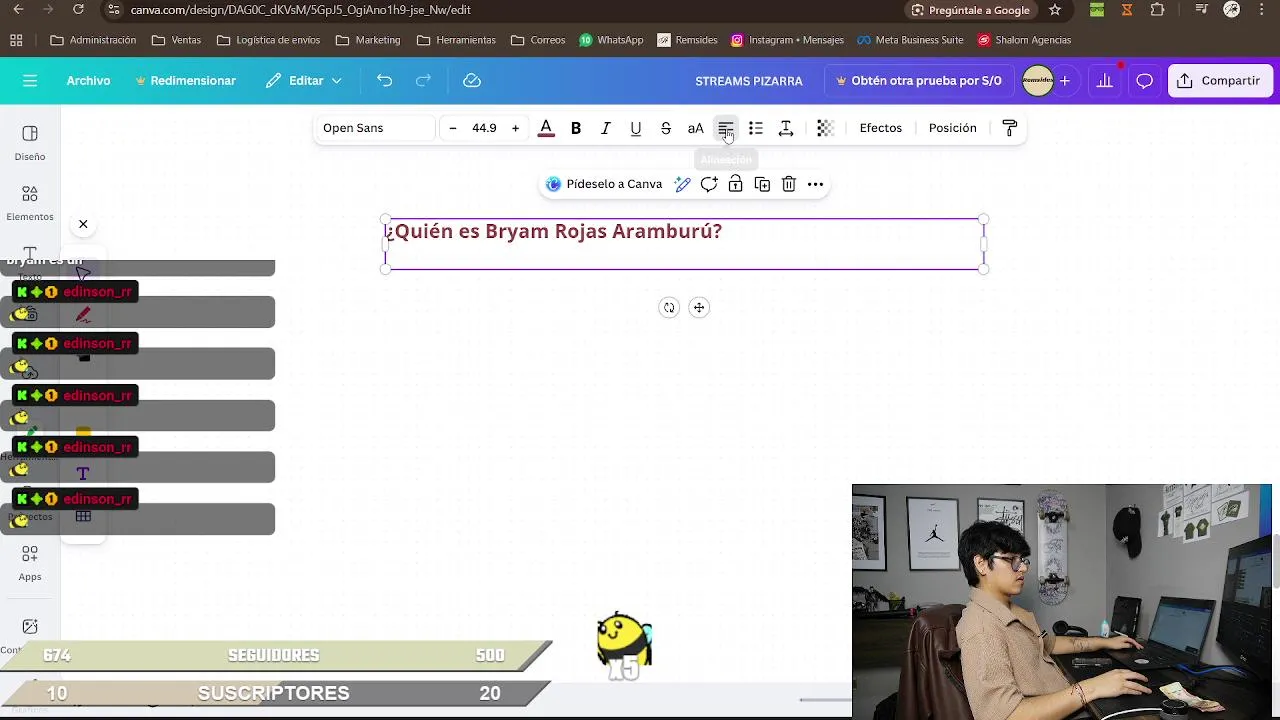The height and width of the screenshot is (720, 1280).
Task: Open the Administración bookmark folder
Action: [x=93, y=40]
